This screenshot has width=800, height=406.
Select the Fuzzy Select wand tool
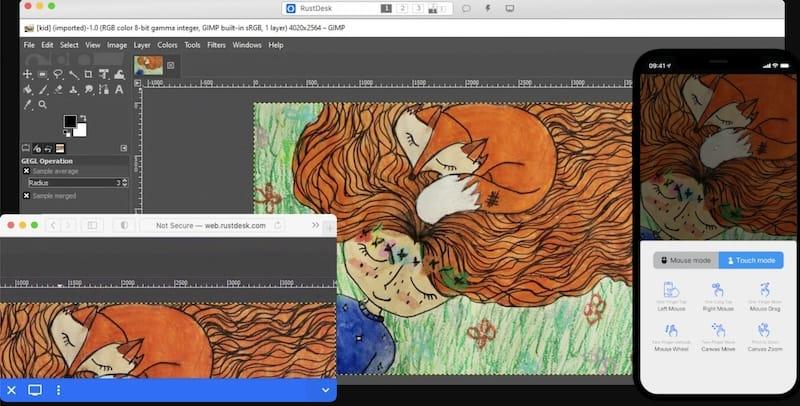73,74
